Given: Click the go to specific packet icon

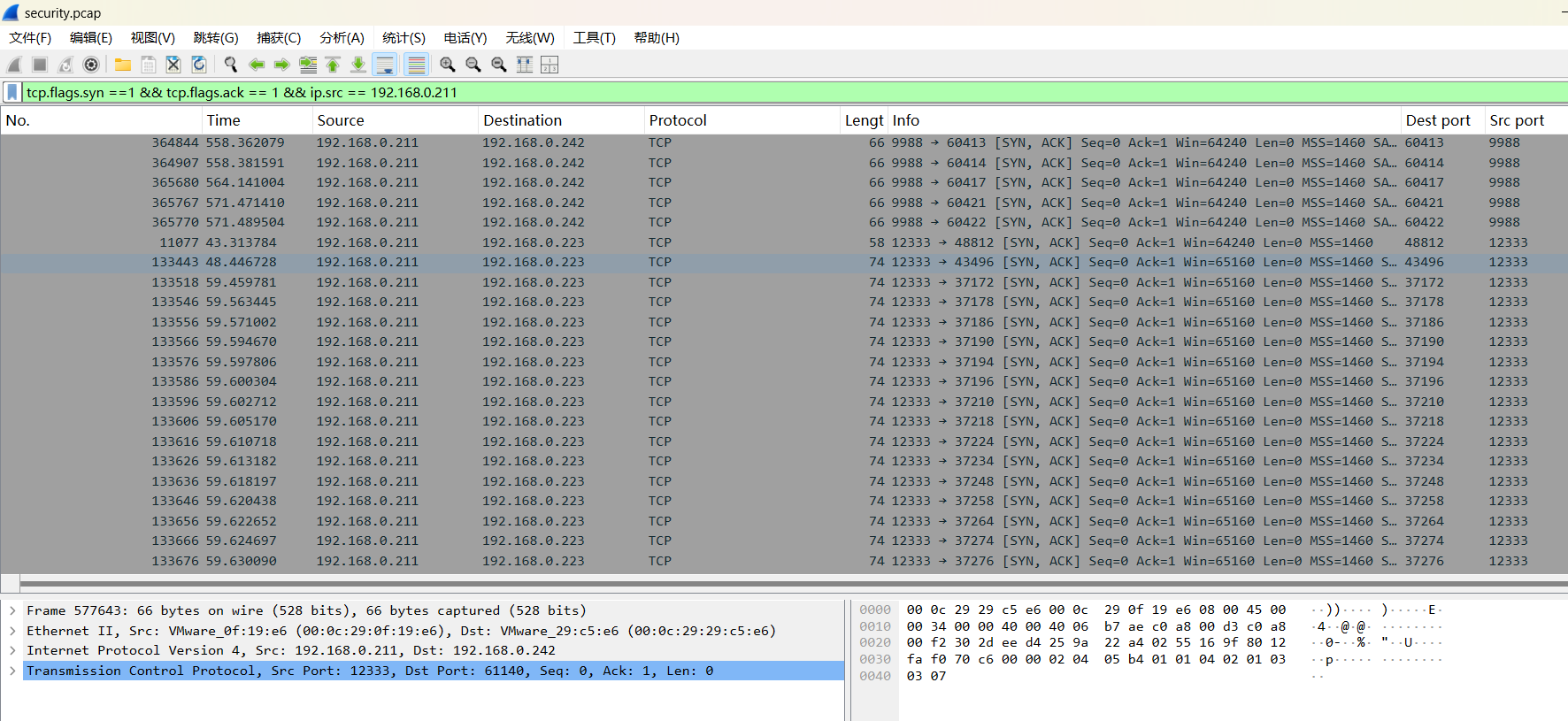Looking at the screenshot, I should tap(308, 65).
